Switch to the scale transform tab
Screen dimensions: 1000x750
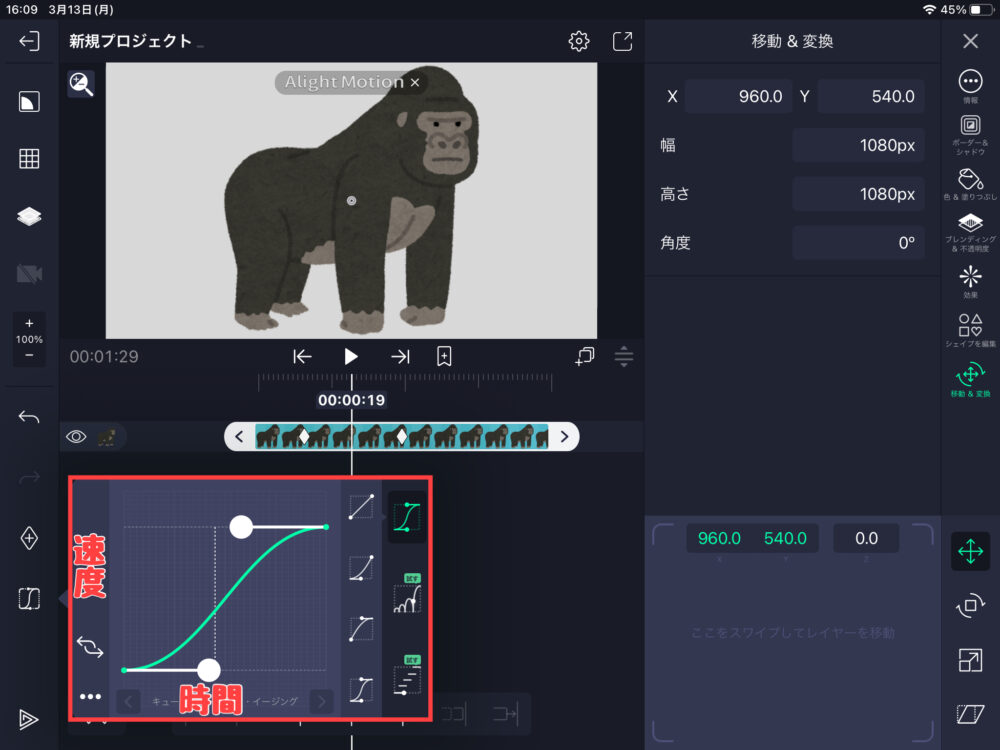[970, 660]
